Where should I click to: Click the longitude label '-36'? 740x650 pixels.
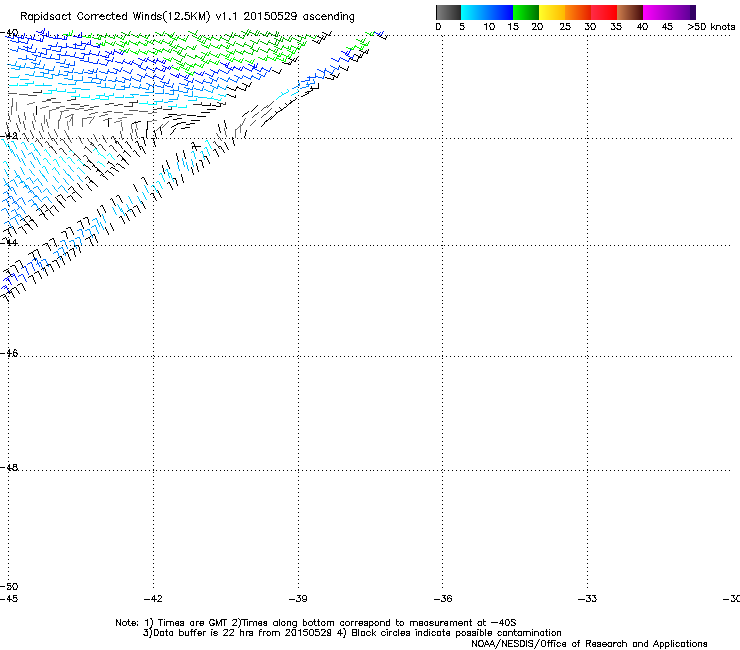pos(443,599)
